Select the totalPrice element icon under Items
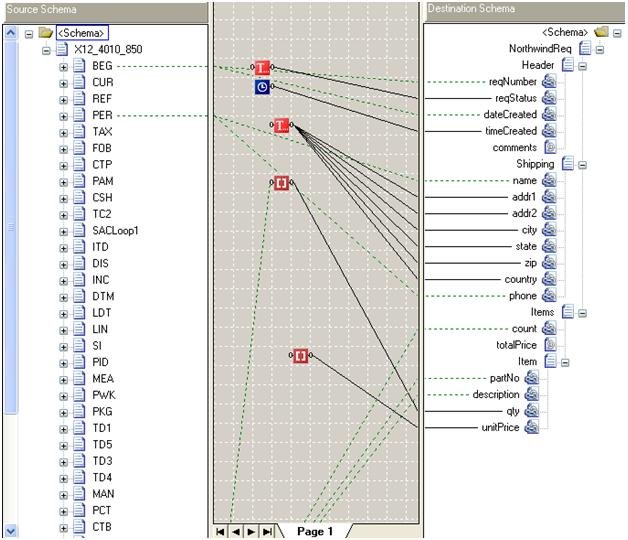 click(550, 345)
